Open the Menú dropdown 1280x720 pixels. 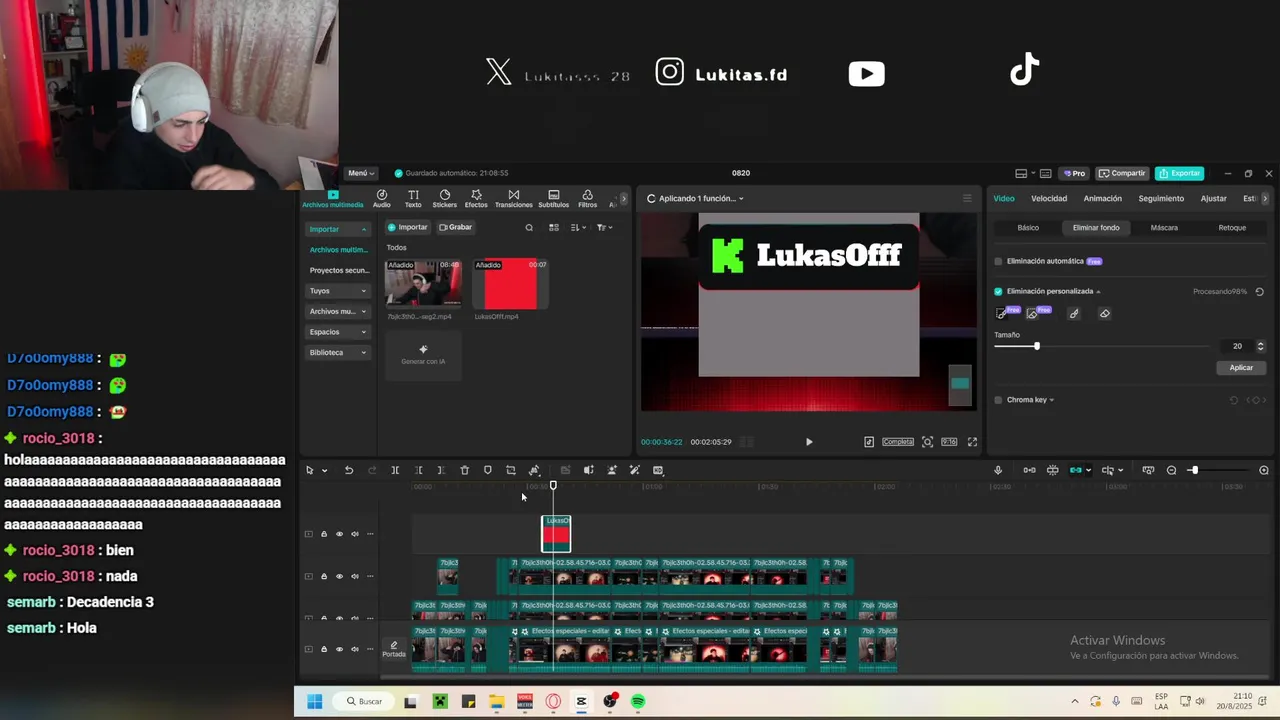(361, 173)
